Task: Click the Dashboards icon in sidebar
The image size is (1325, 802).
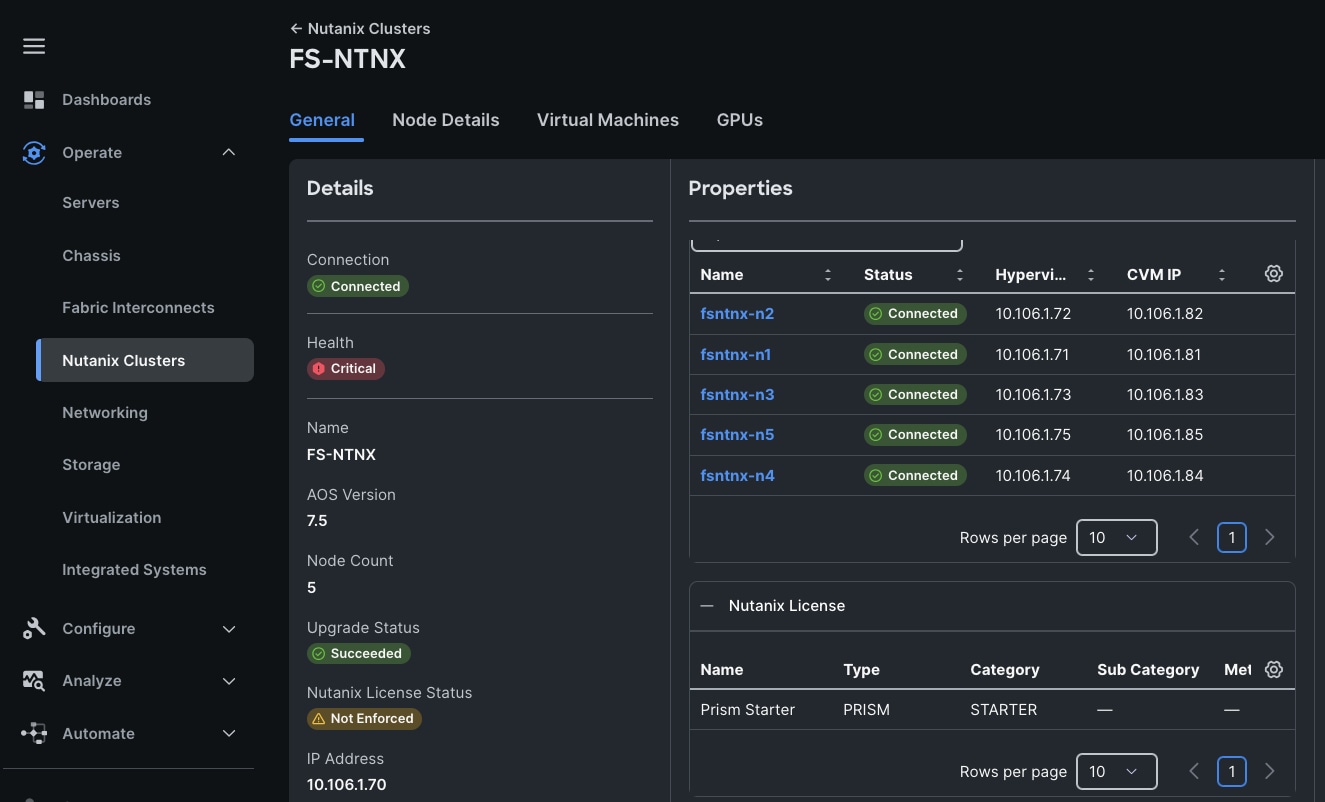Action: [x=34, y=100]
